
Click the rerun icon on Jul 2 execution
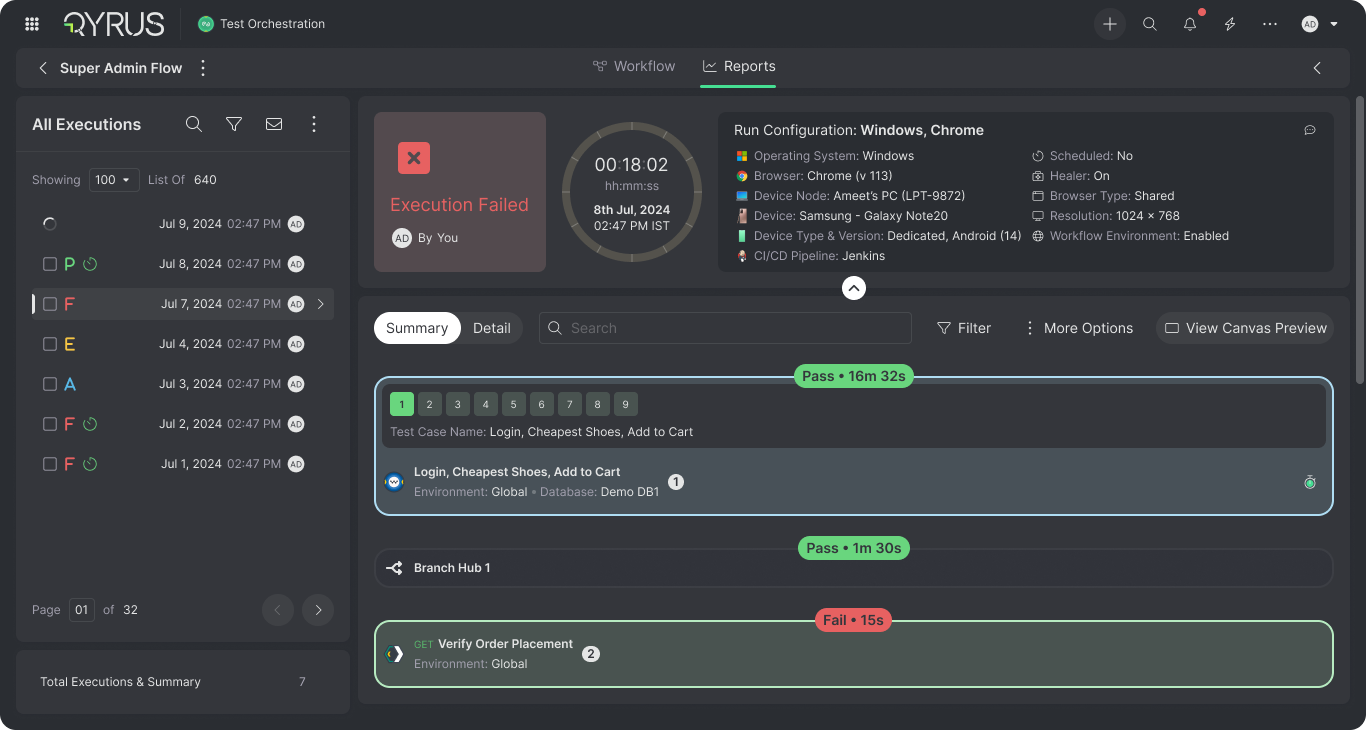tap(90, 424)
